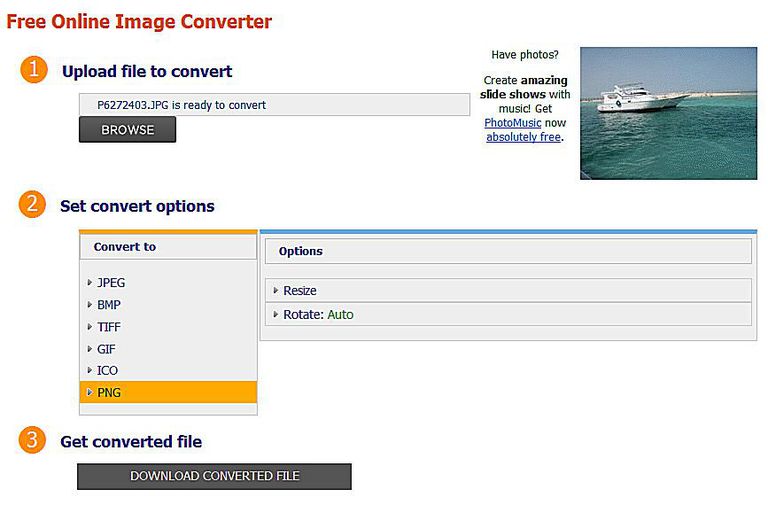Click the orange step 1 circle icon
Viewport: 768px width, 505px height.
[34, 70]
